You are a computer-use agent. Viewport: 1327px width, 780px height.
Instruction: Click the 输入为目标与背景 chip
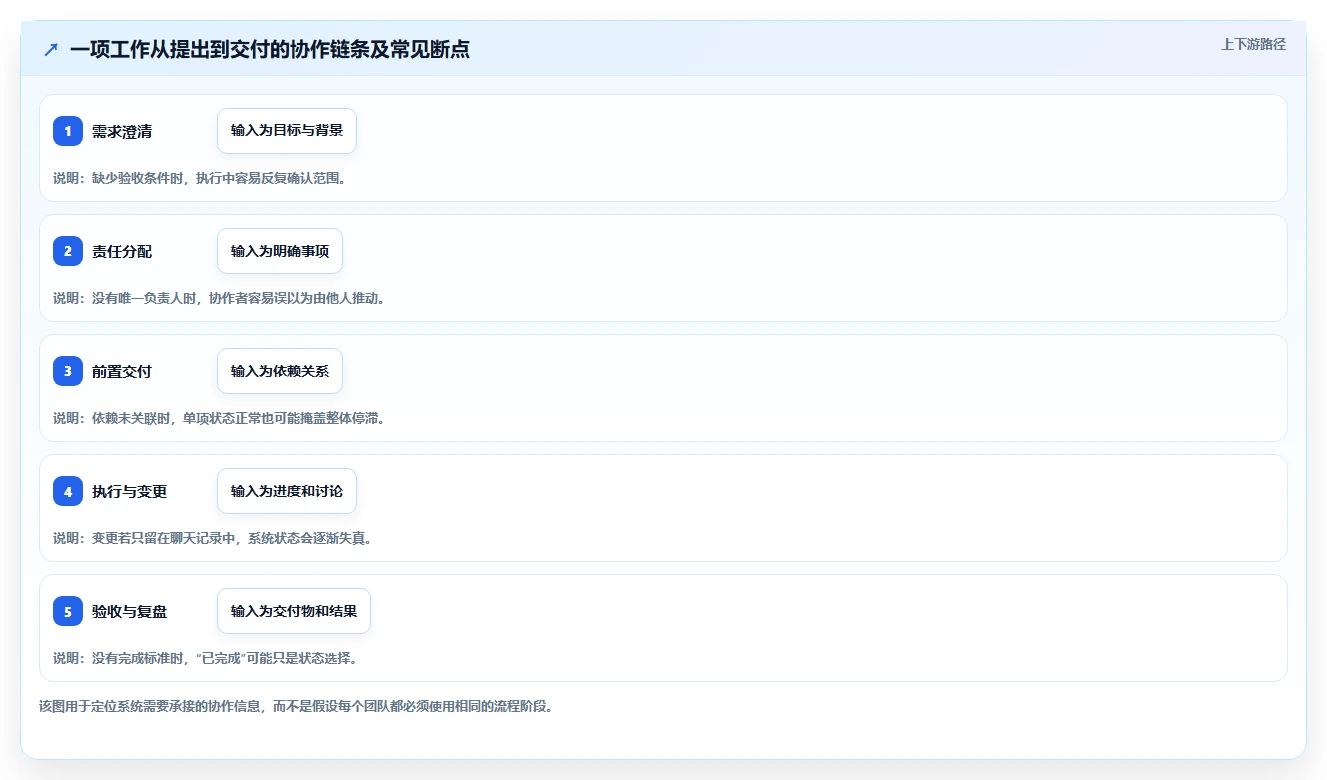(x=287, y=131)
